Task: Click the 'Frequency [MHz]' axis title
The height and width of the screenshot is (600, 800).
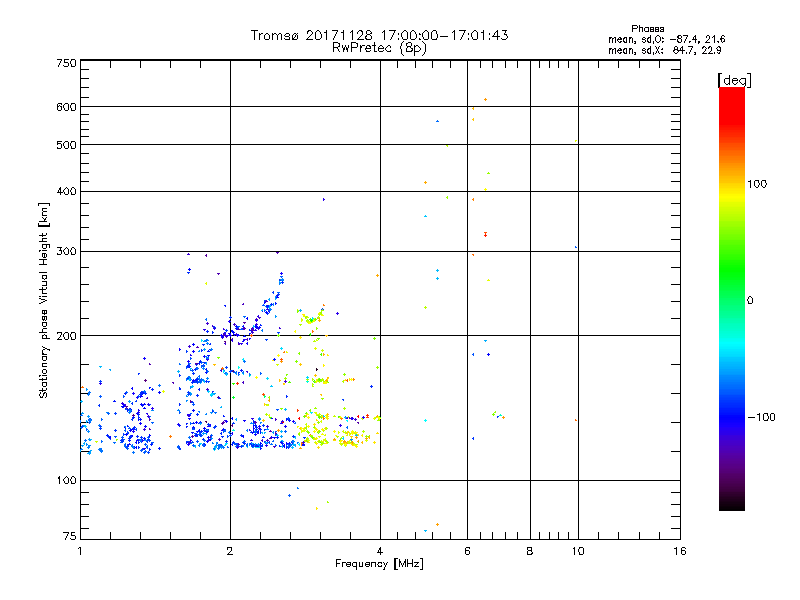Action: tap(379, 564)
